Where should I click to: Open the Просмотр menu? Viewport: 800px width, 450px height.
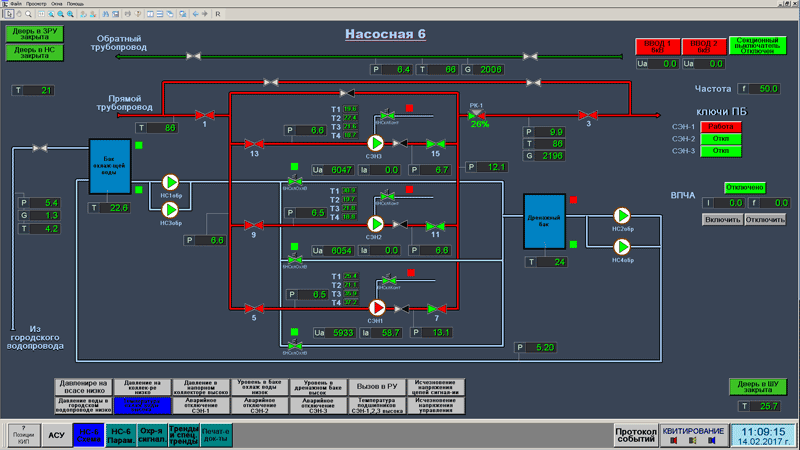coord(36,4)
